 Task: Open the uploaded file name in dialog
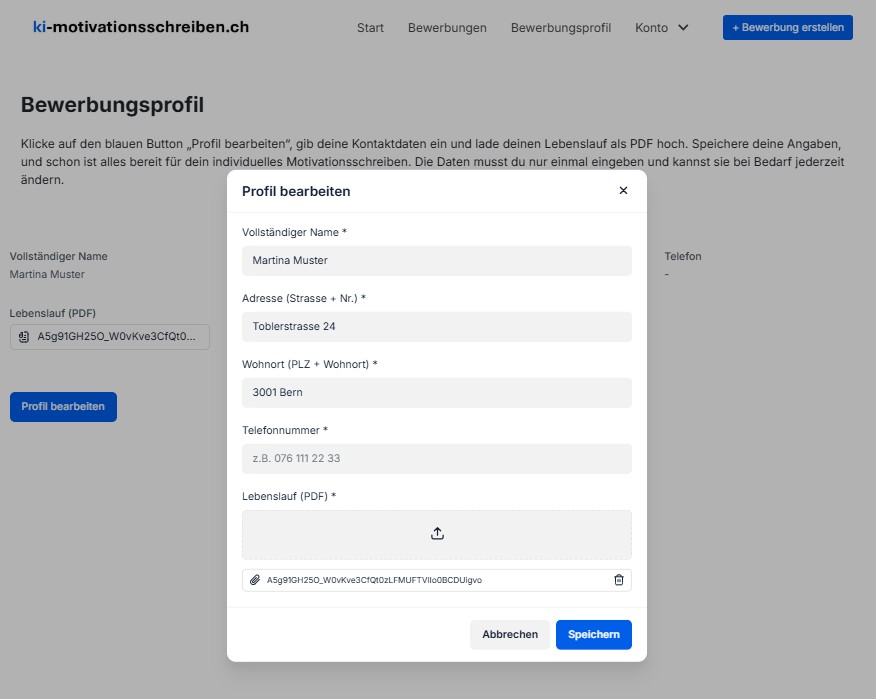374,580
